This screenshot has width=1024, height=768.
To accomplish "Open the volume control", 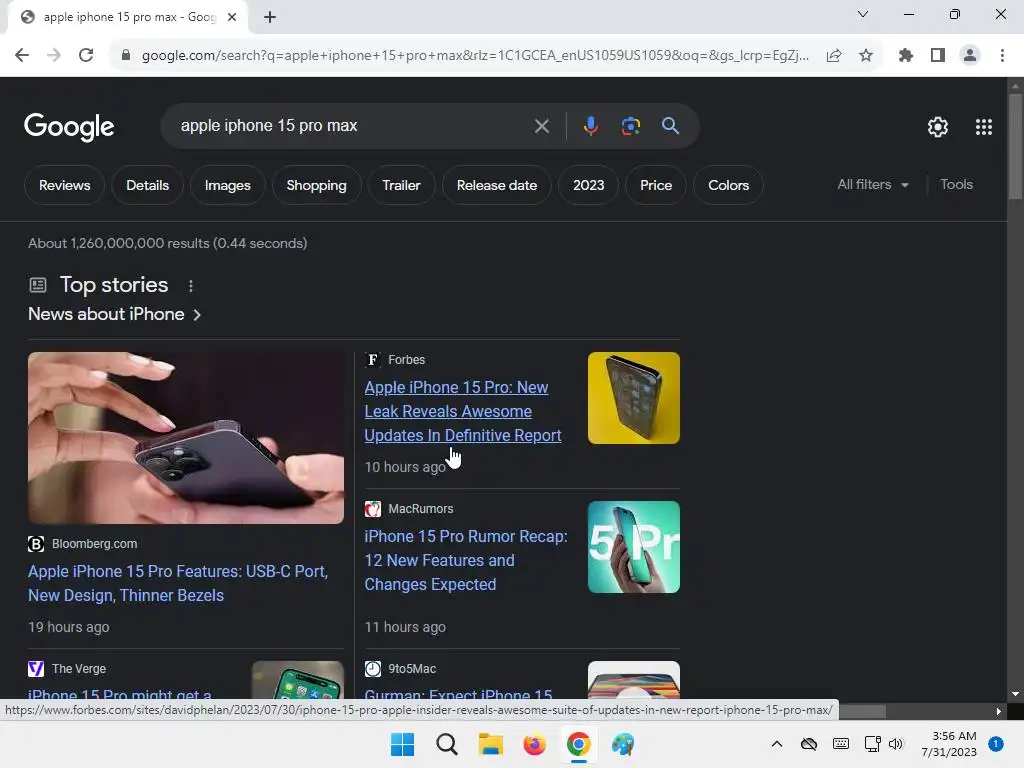I will tap(896, 744).
